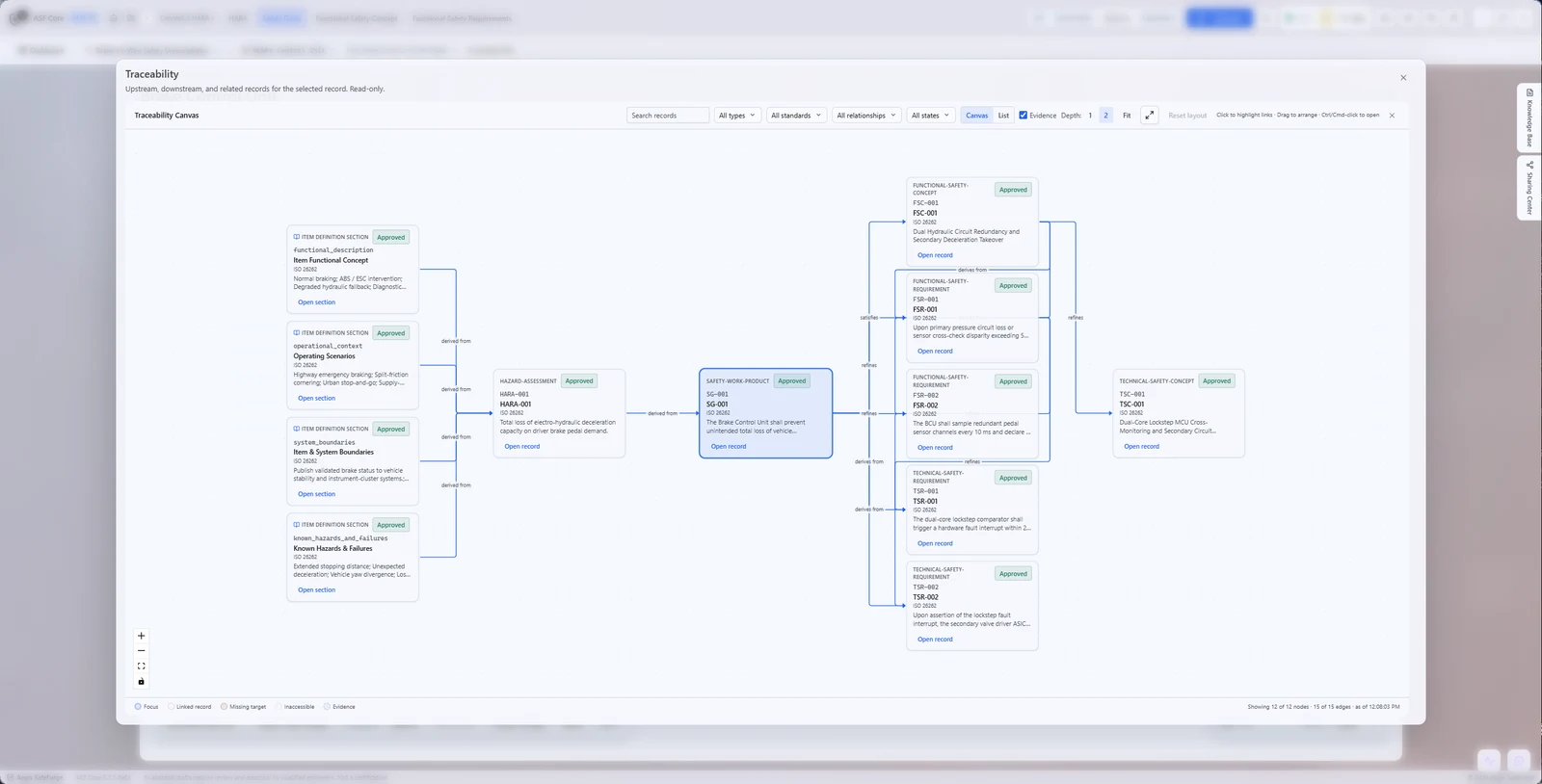Zoom in on the traceability canvas

(x=141, y=636)
